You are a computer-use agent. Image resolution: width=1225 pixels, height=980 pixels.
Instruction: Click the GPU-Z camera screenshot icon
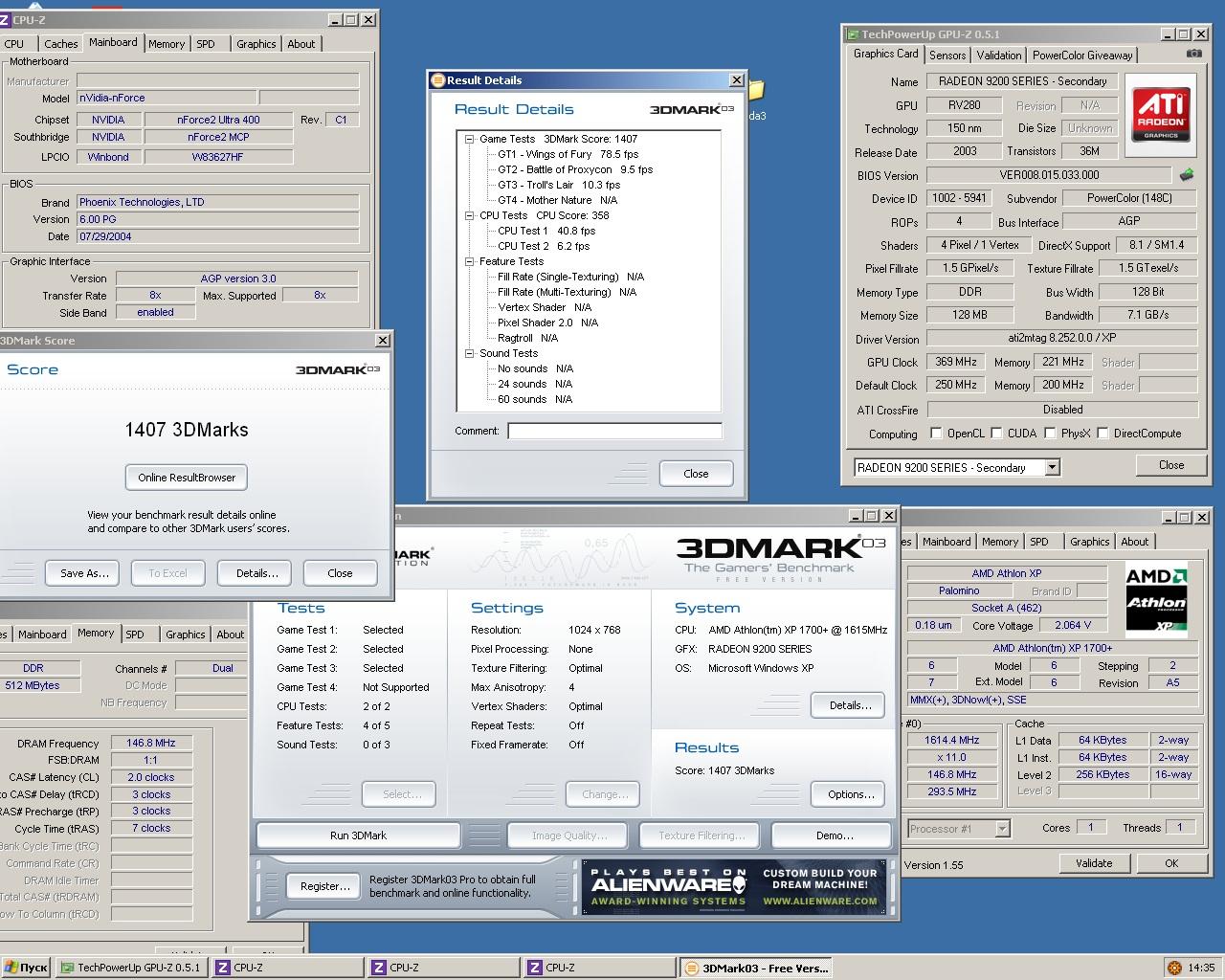(1193, 54)
